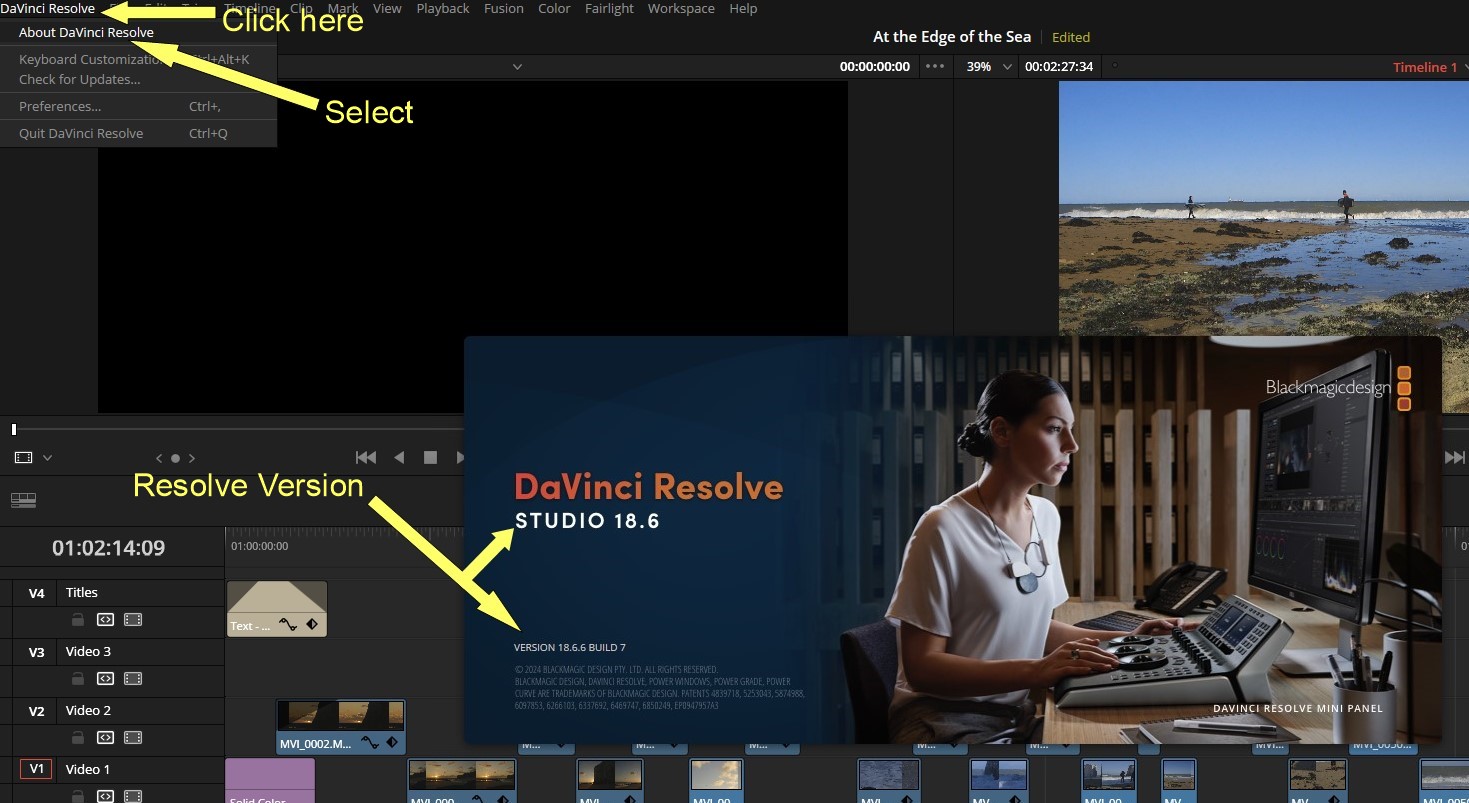Lock the Titles V4 track
The width and height of the screenshot is (1469, 803).
pyautogui.click(x=78, y=620)
